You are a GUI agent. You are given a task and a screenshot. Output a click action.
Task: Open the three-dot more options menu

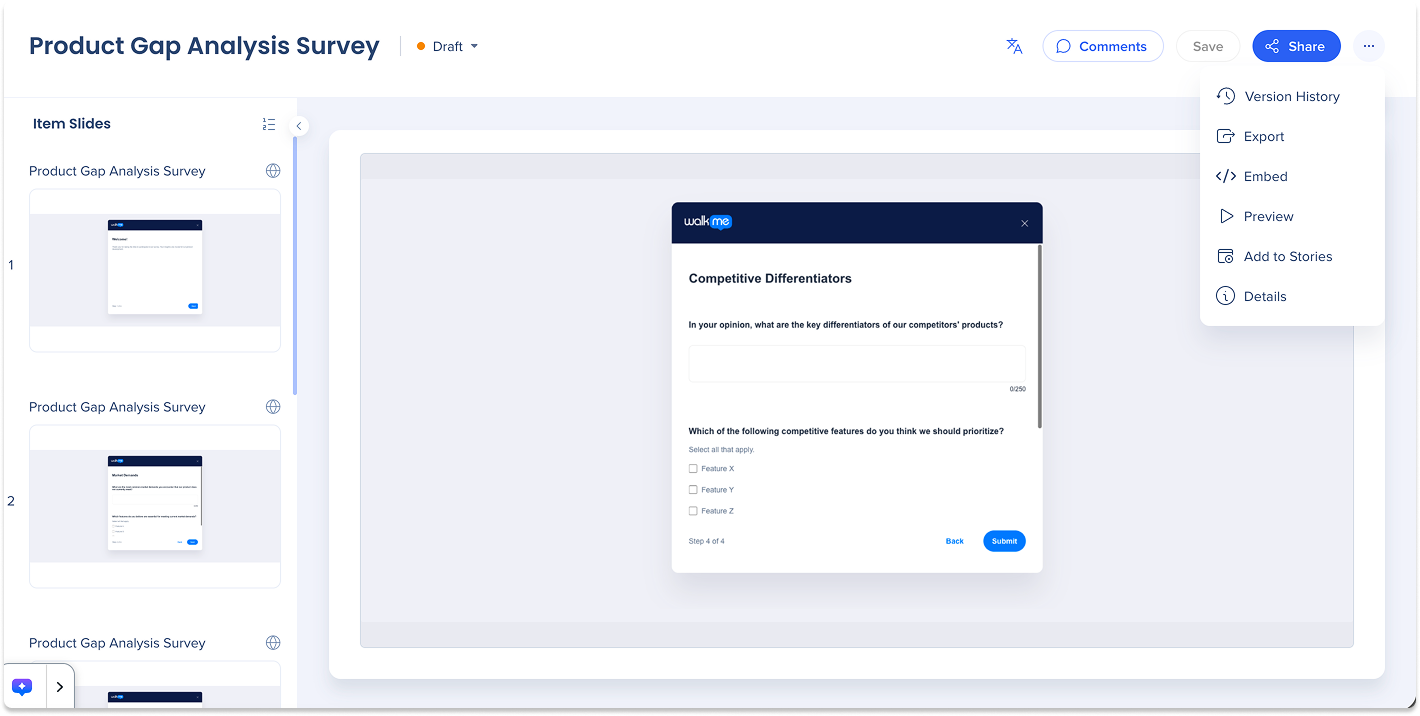tap(1368, 46)
